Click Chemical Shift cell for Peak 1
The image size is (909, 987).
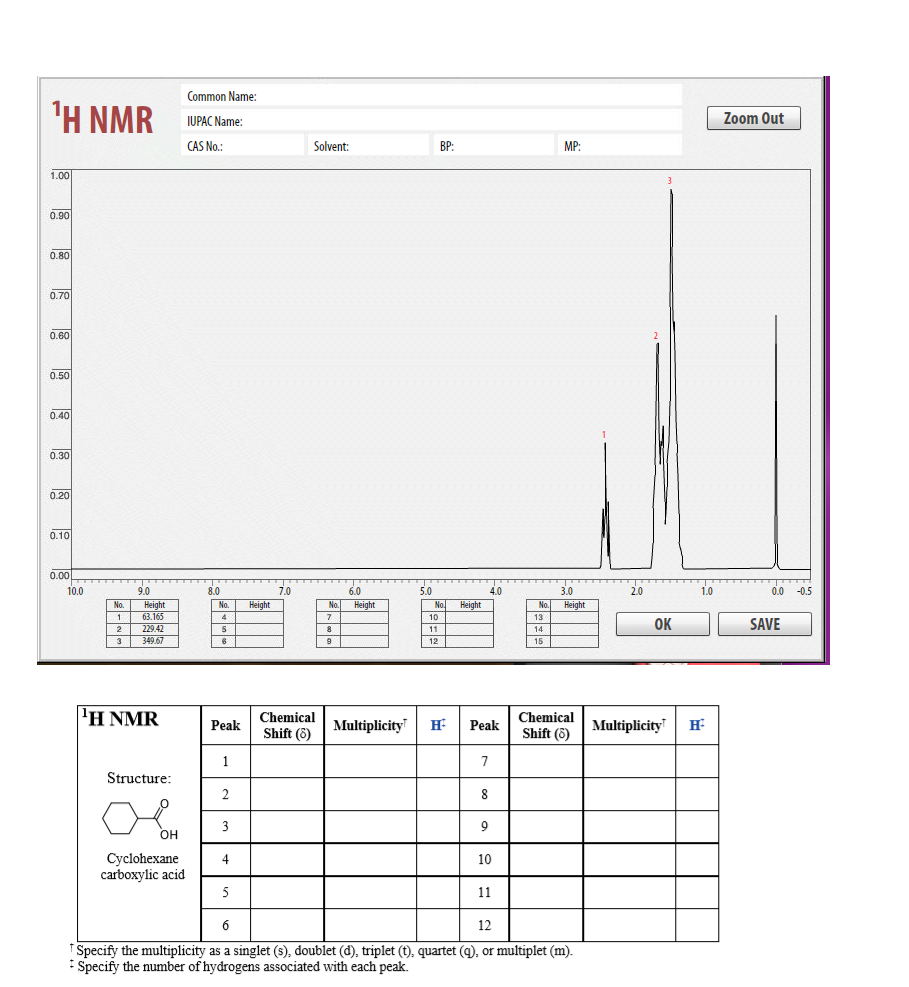click(287, 761)
